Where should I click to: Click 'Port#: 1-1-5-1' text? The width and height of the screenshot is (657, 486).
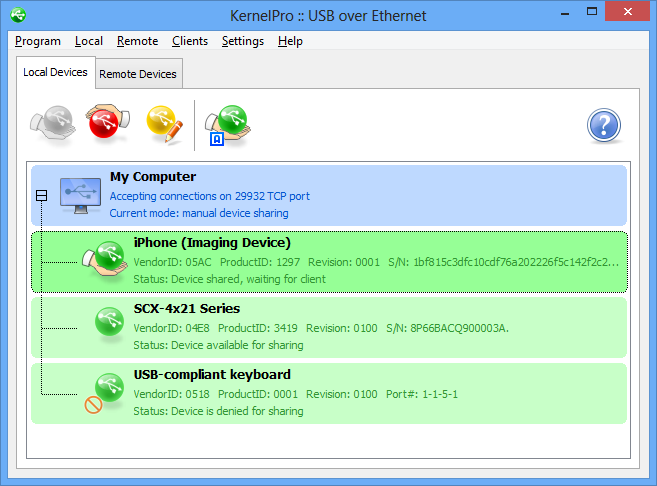coord(422,394)
